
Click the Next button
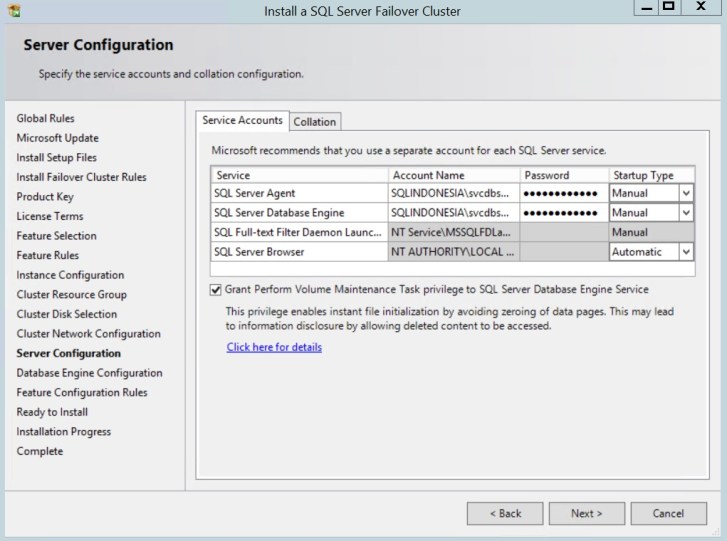pos(586,513)
